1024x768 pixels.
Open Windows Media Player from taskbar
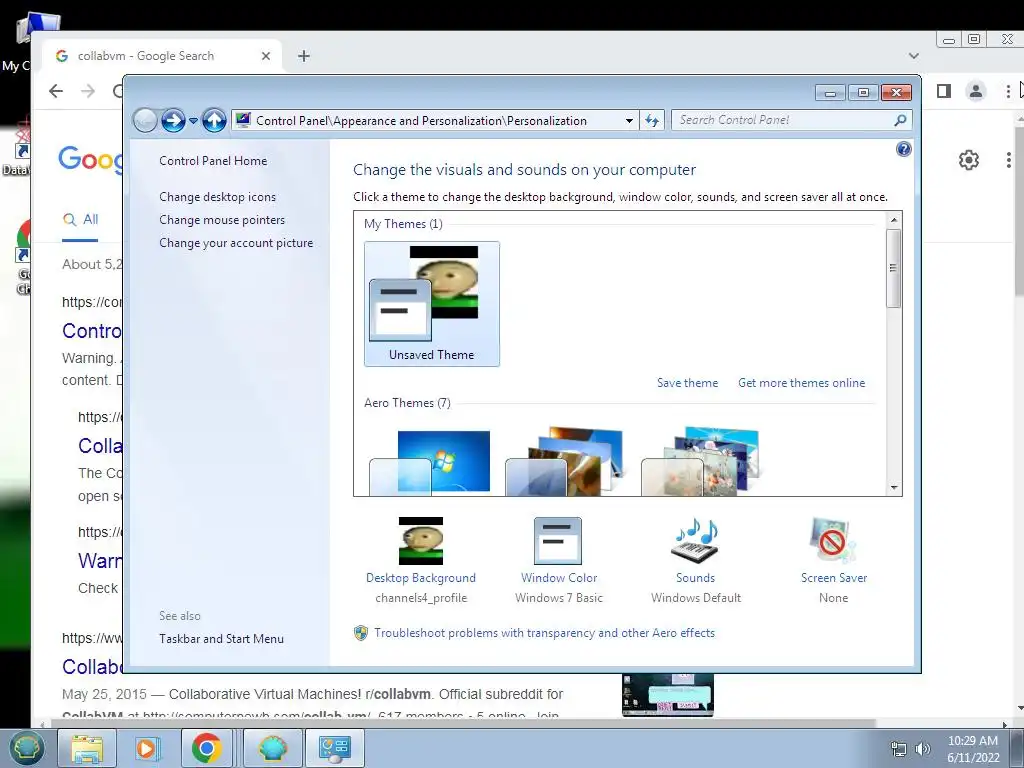point(147,748)
